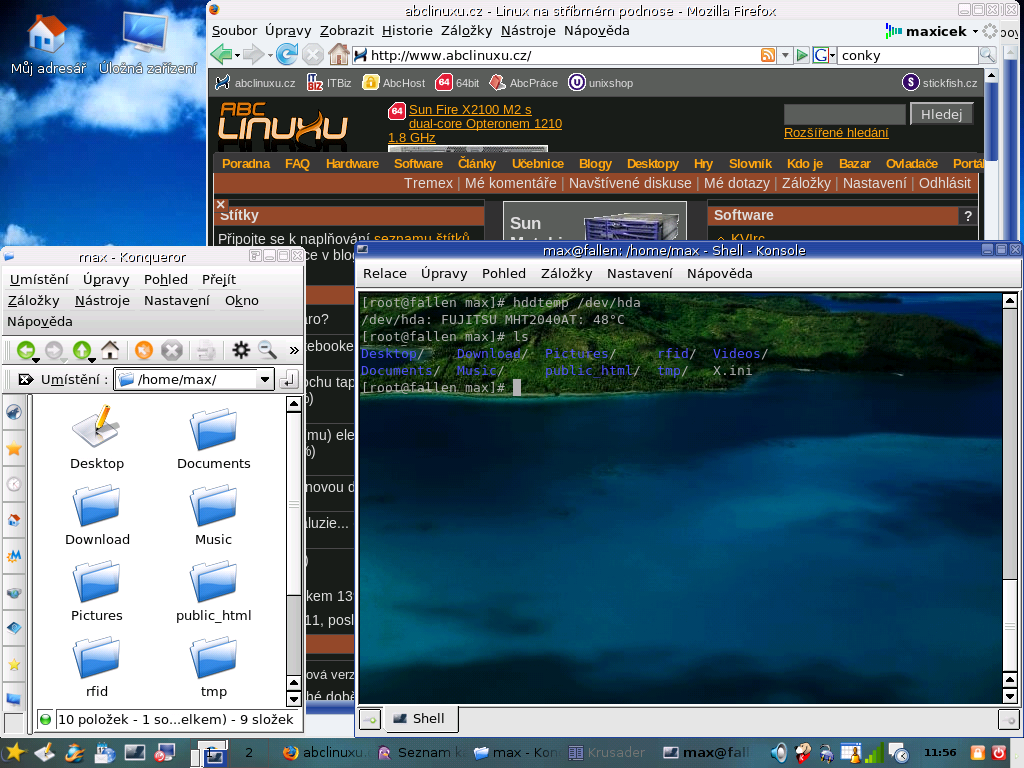Expand Konqueror up-folder dropdown arrow

[92, 360]
